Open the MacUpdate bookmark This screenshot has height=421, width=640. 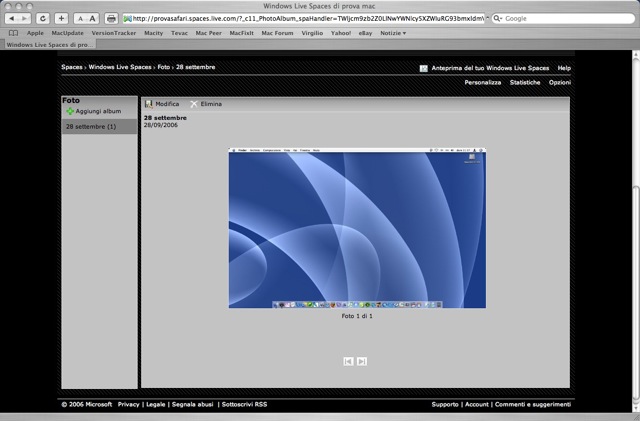click(67, 33)
